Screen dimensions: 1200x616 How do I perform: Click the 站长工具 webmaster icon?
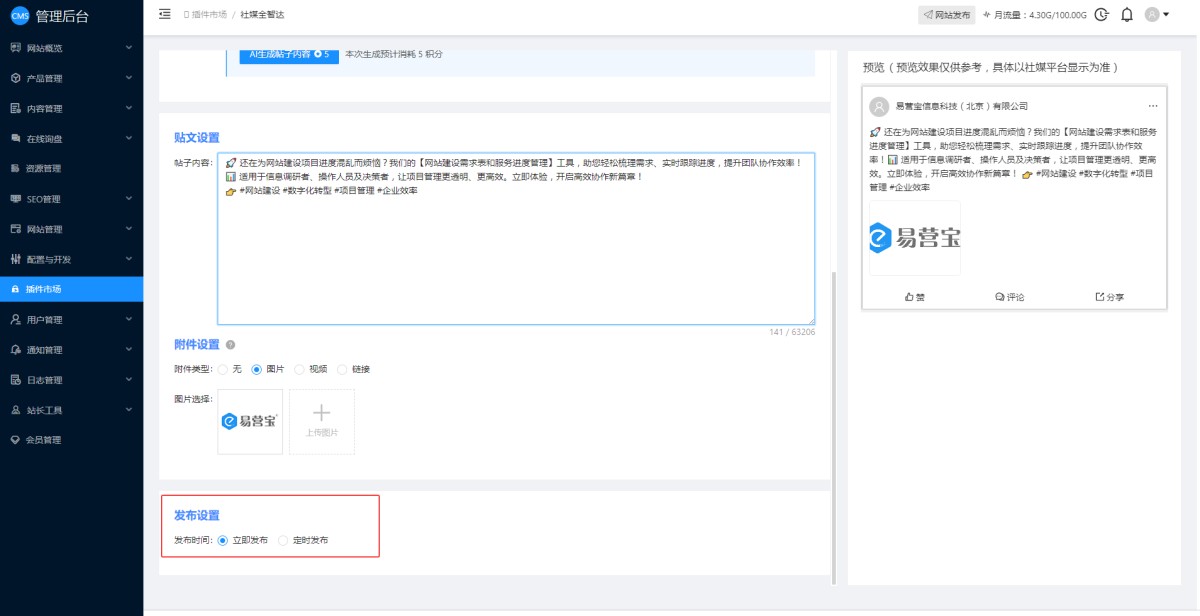(16, 410)
